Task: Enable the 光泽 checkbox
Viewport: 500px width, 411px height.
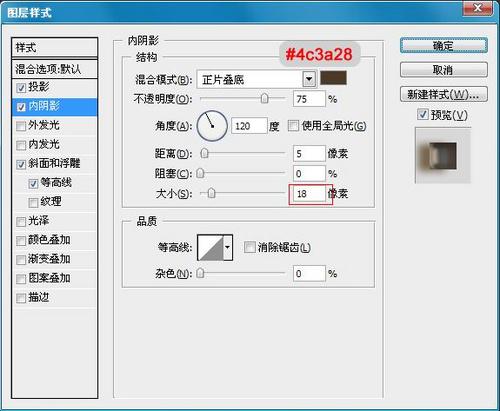Action: point(21,222)
